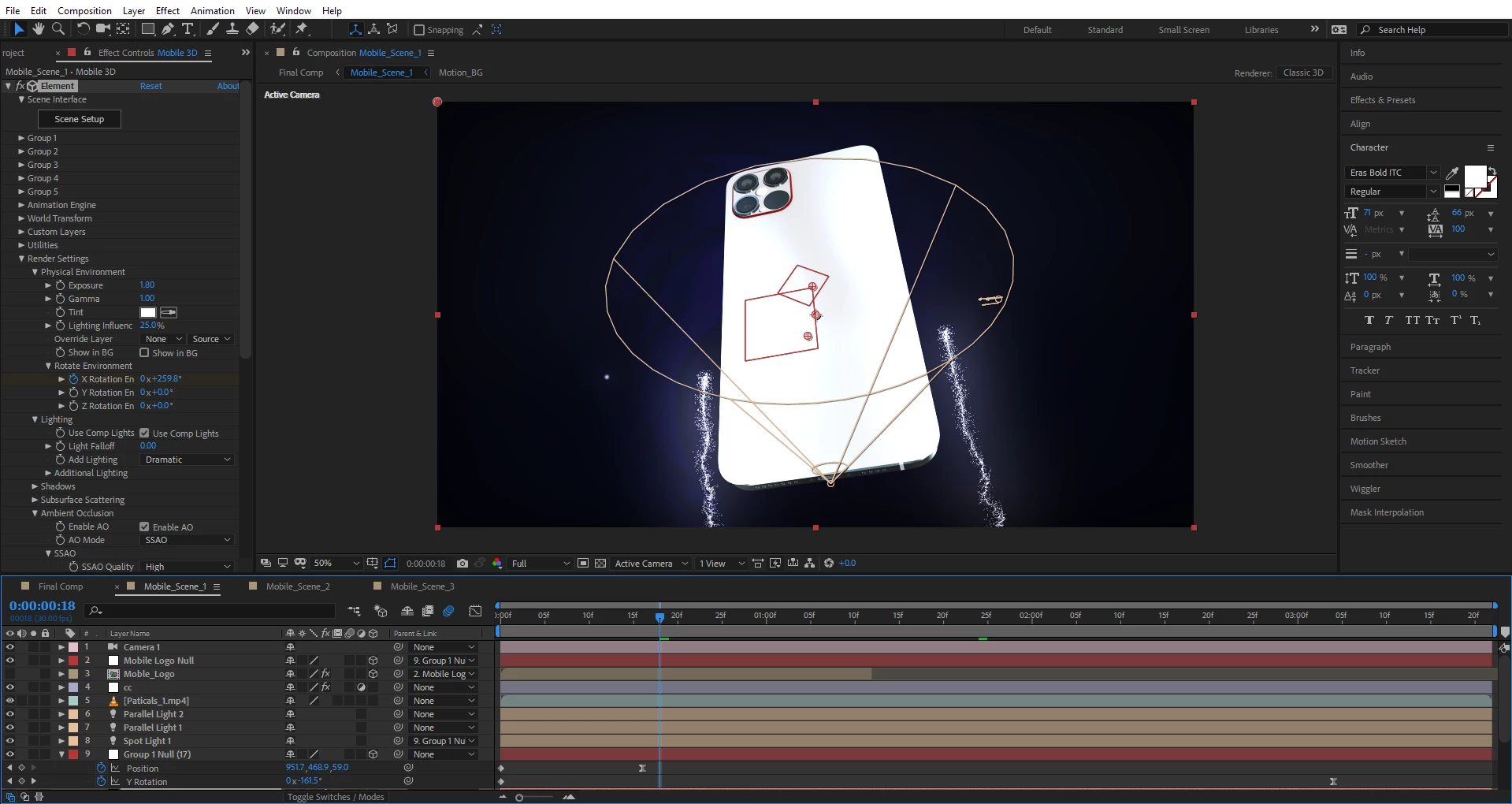Select the Rotation tool

click(83, 29)
